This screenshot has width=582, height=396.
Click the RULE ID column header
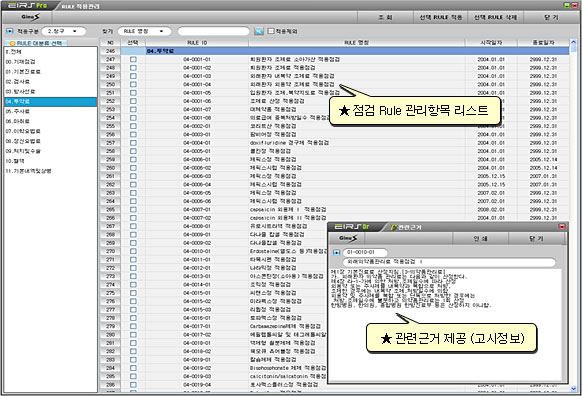pos(197,43)
